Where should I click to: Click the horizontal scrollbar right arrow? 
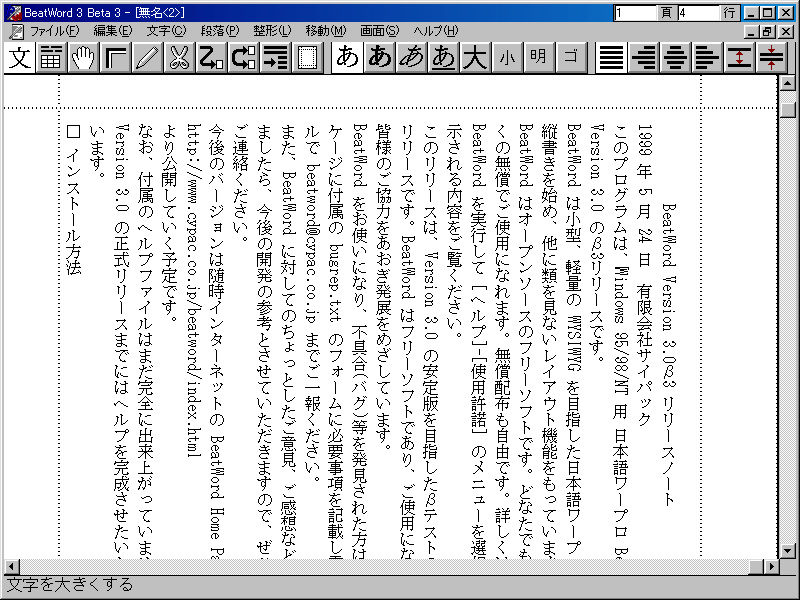771,566
